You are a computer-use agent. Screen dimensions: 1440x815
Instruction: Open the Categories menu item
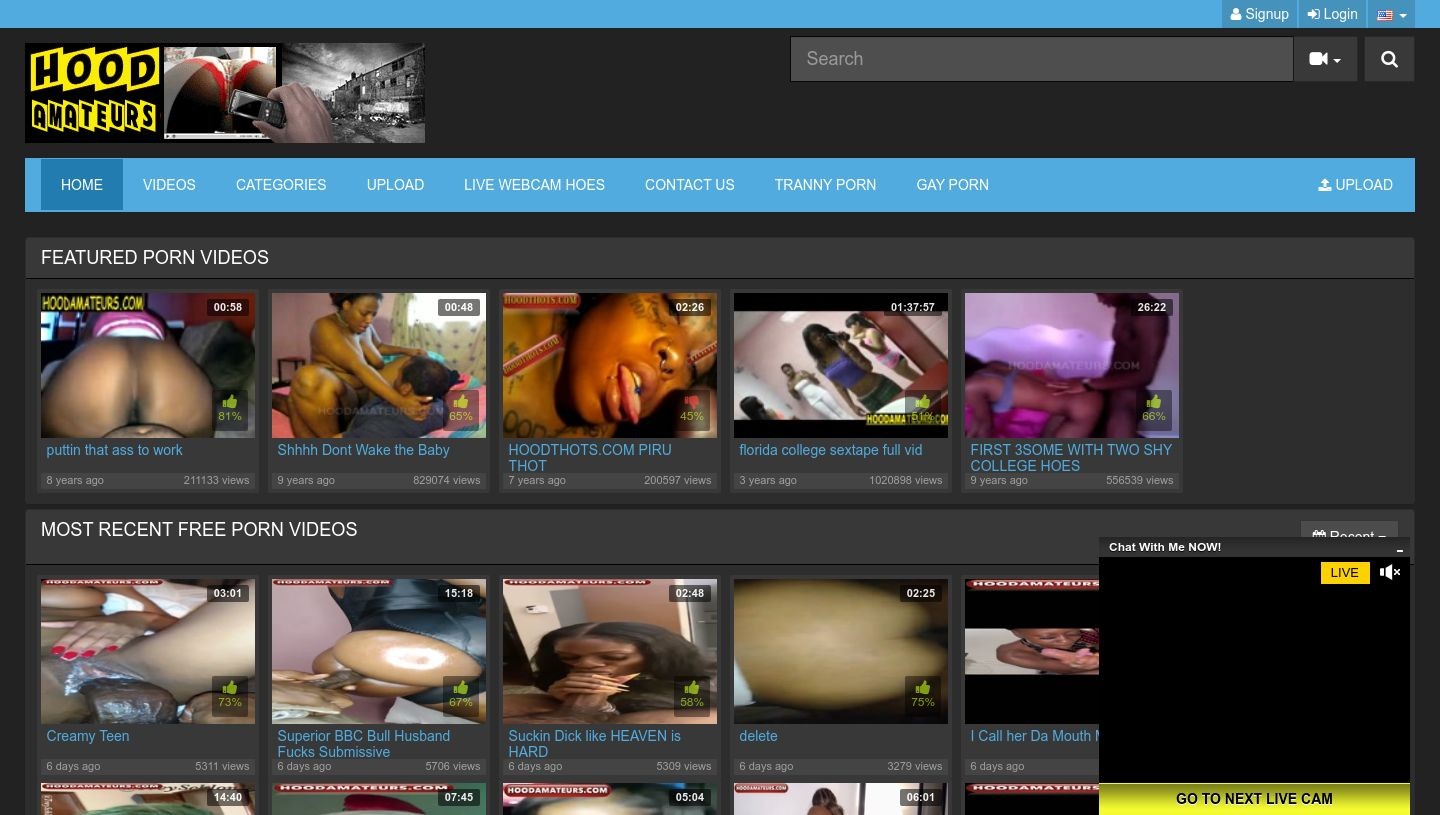[281, 185]
